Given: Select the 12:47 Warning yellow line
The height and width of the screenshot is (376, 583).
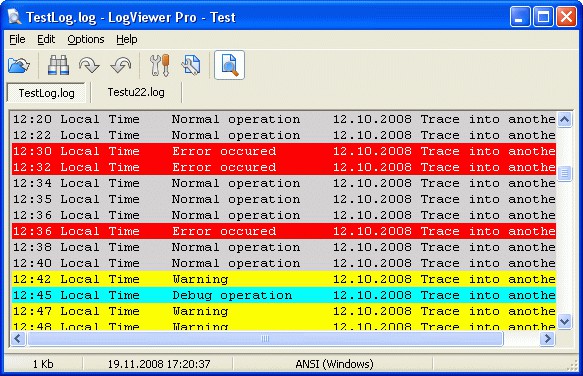Looking at the screenshot, I should 284,311.
